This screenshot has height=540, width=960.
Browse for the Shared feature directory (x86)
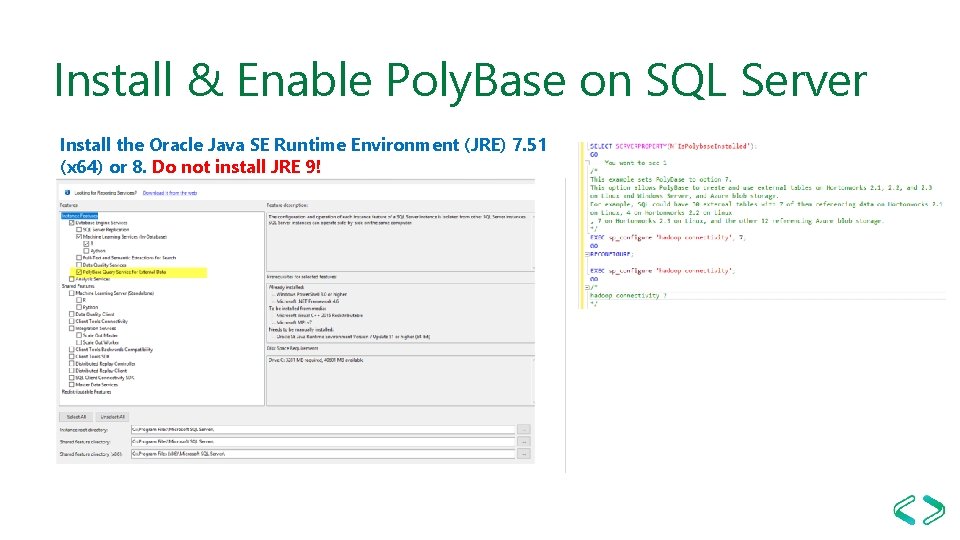pyautogui.click(x=524, y=454)
